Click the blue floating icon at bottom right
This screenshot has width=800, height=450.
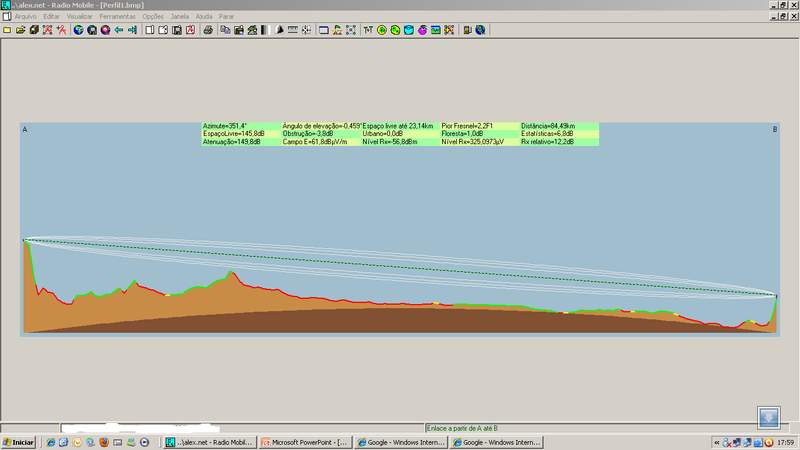point(767,417)
